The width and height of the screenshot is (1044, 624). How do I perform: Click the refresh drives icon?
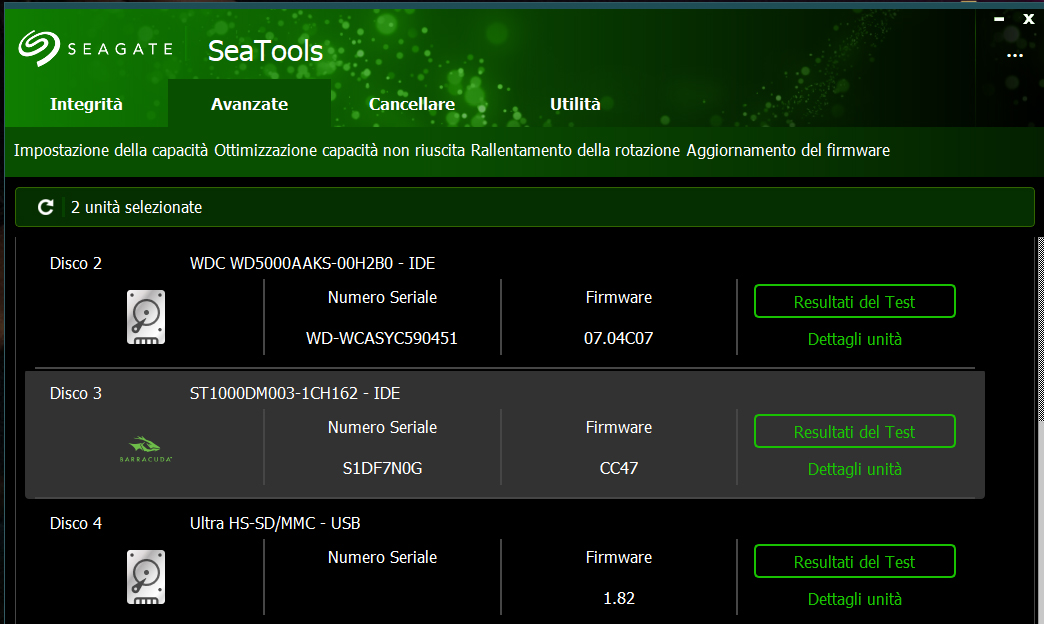pyautogui.click(x=45, y=207)
